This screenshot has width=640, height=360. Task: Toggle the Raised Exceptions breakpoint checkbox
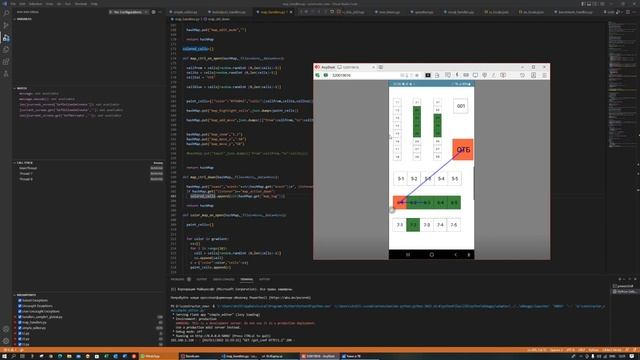pyautogui.click(x=20, y=300)
